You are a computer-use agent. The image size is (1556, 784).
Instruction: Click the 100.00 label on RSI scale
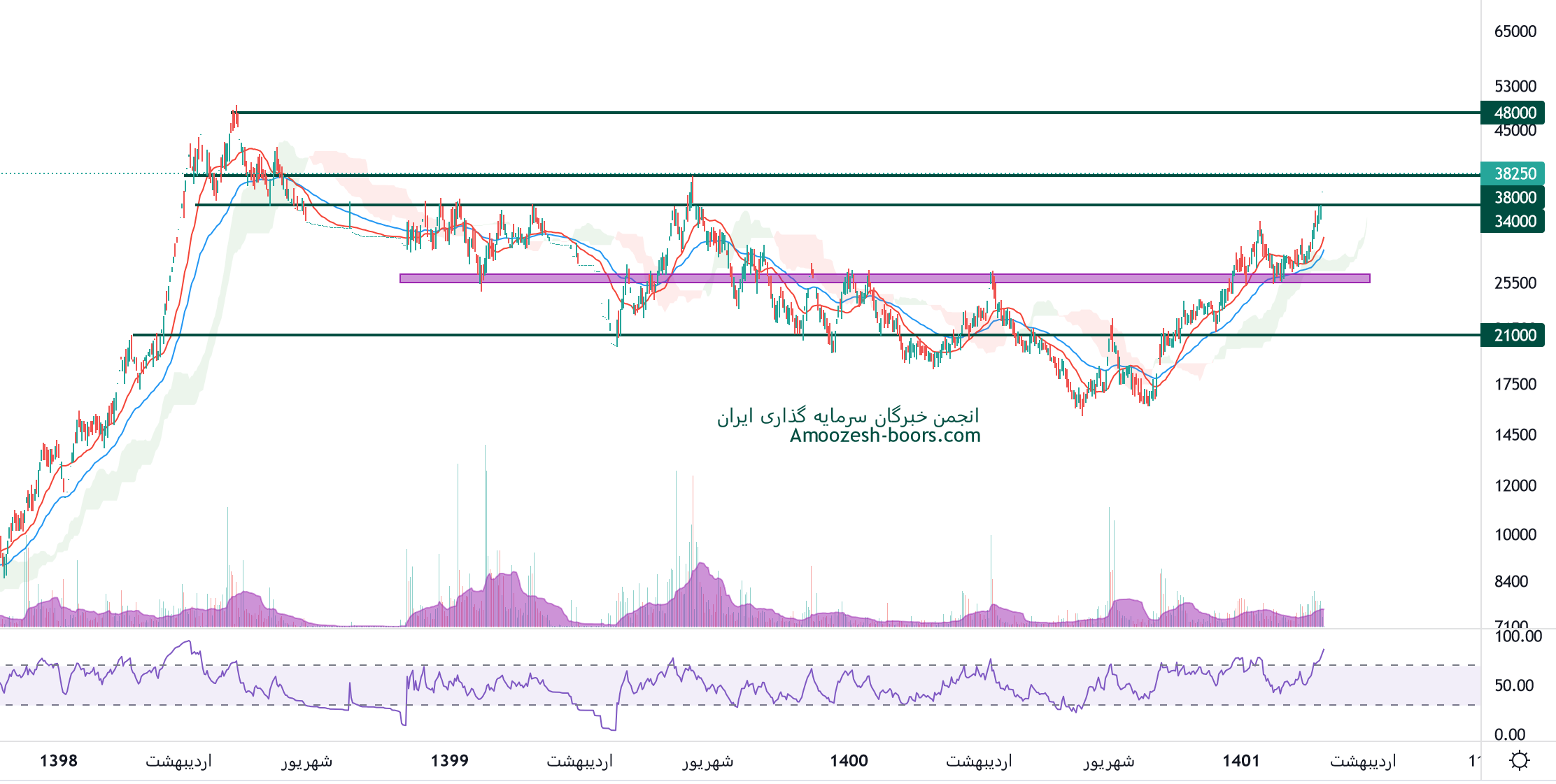[1518, 636]
